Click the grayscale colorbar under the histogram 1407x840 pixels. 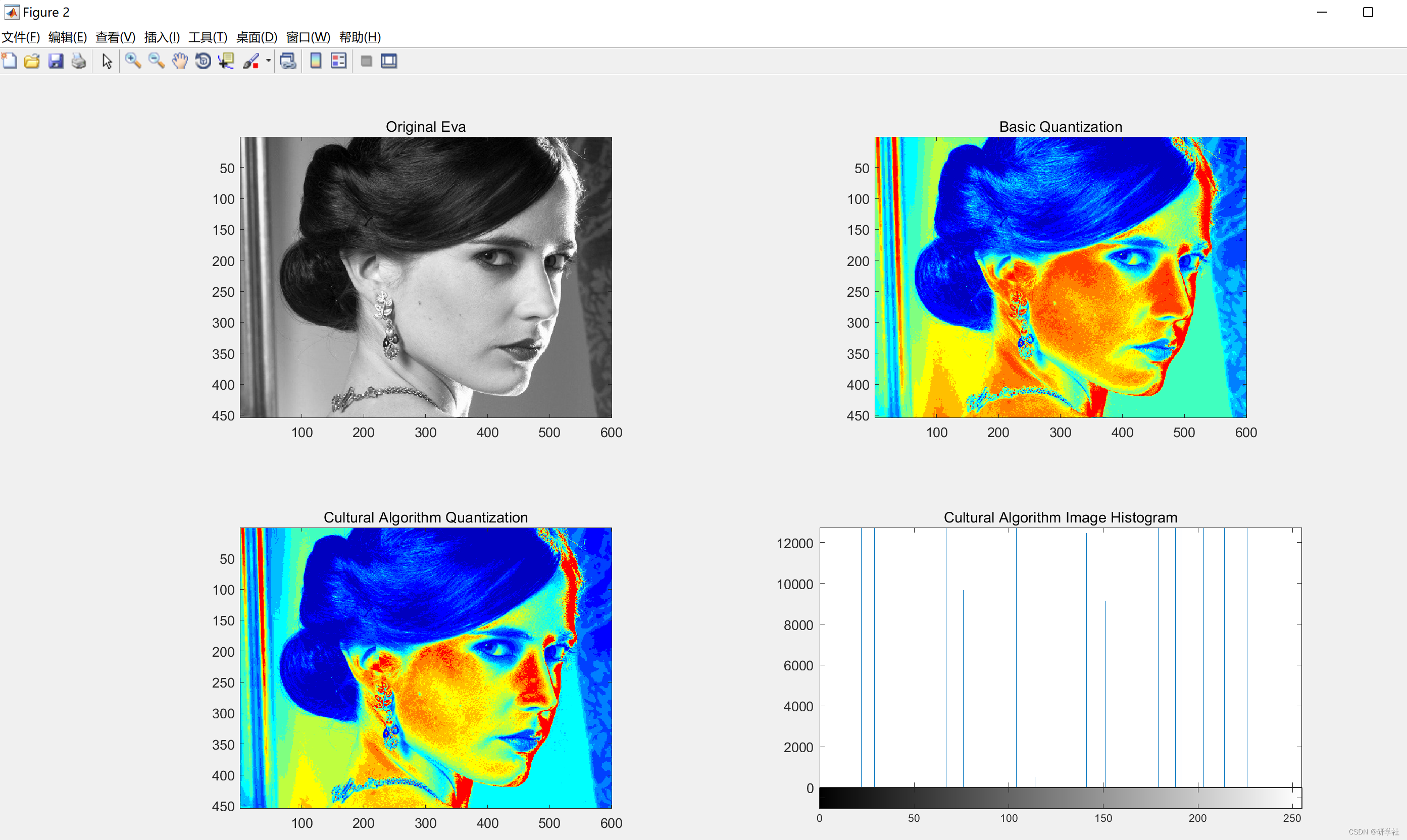[x=1060, y=798]
